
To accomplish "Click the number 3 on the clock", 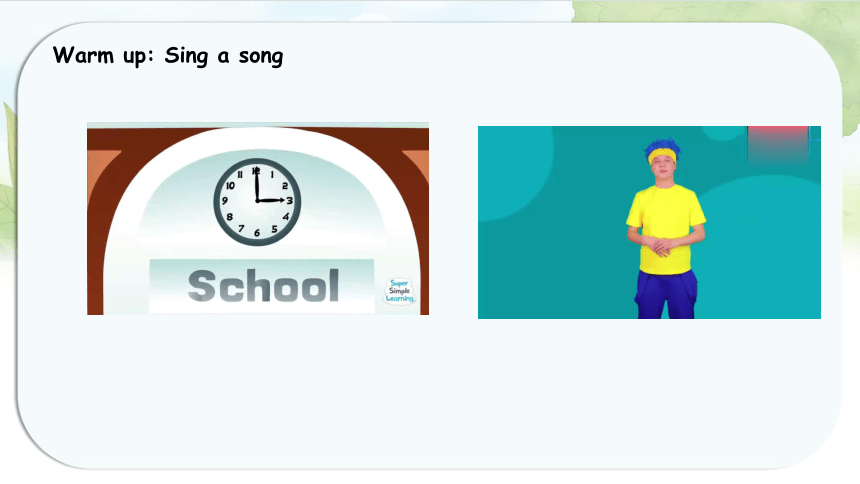I will pyautogui.click(x=290, y=201).
